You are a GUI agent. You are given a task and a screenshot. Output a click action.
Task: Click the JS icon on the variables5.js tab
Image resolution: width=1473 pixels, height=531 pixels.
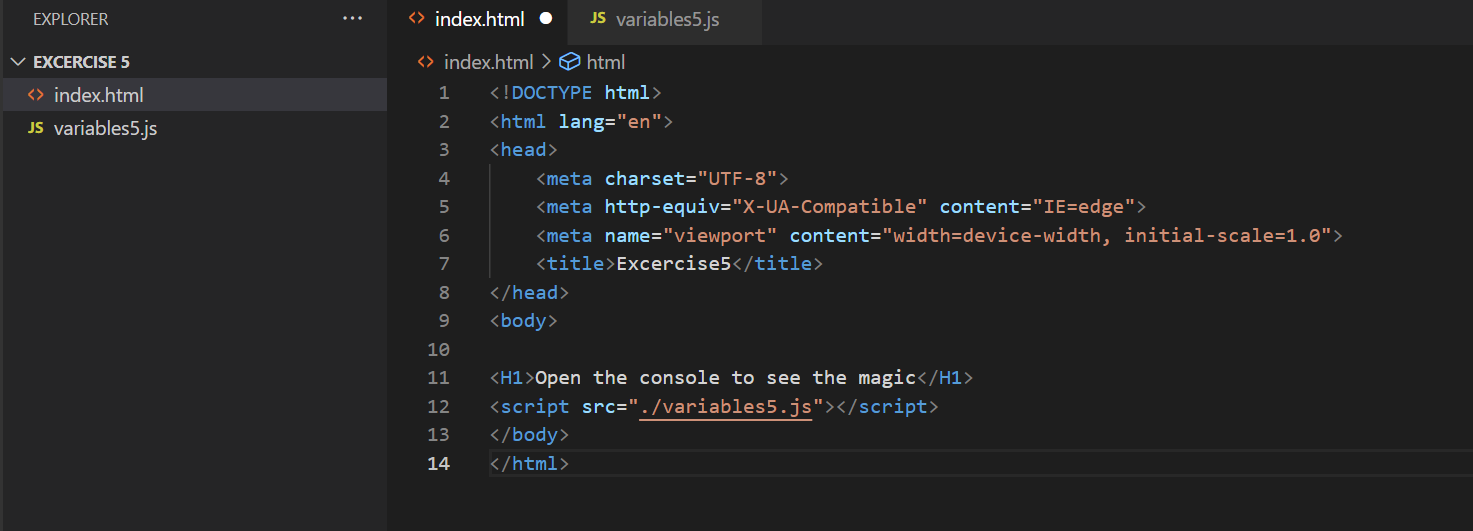(x=598, y=19)
